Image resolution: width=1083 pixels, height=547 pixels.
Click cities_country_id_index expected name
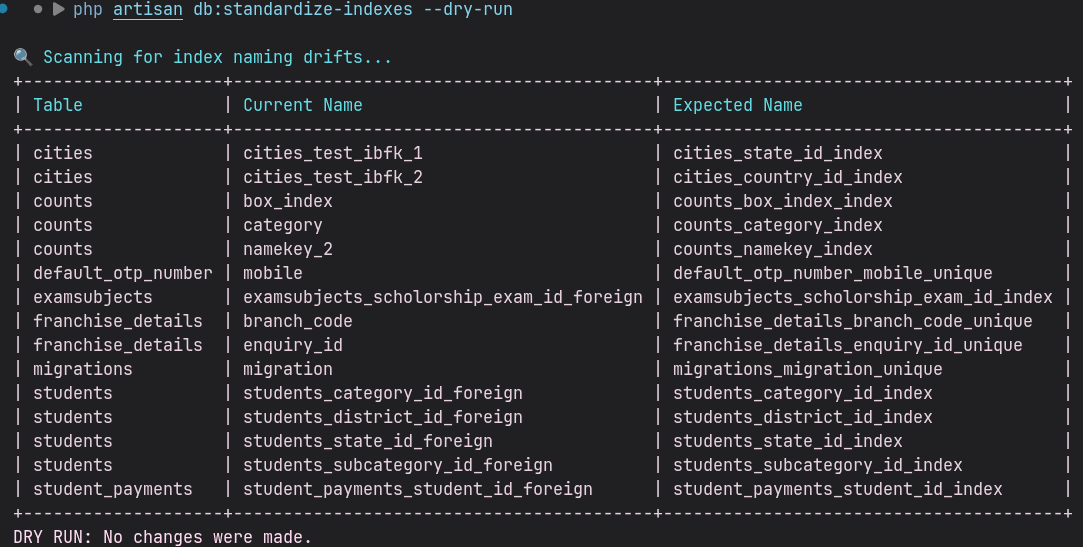[788, 177]
